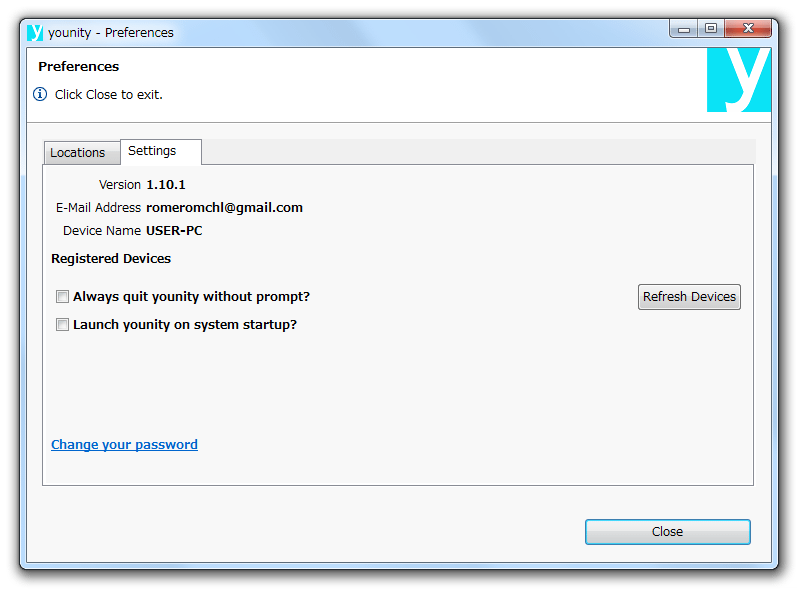
Task: Click the blue info icon beside exit hint
Action: [40, 94]
